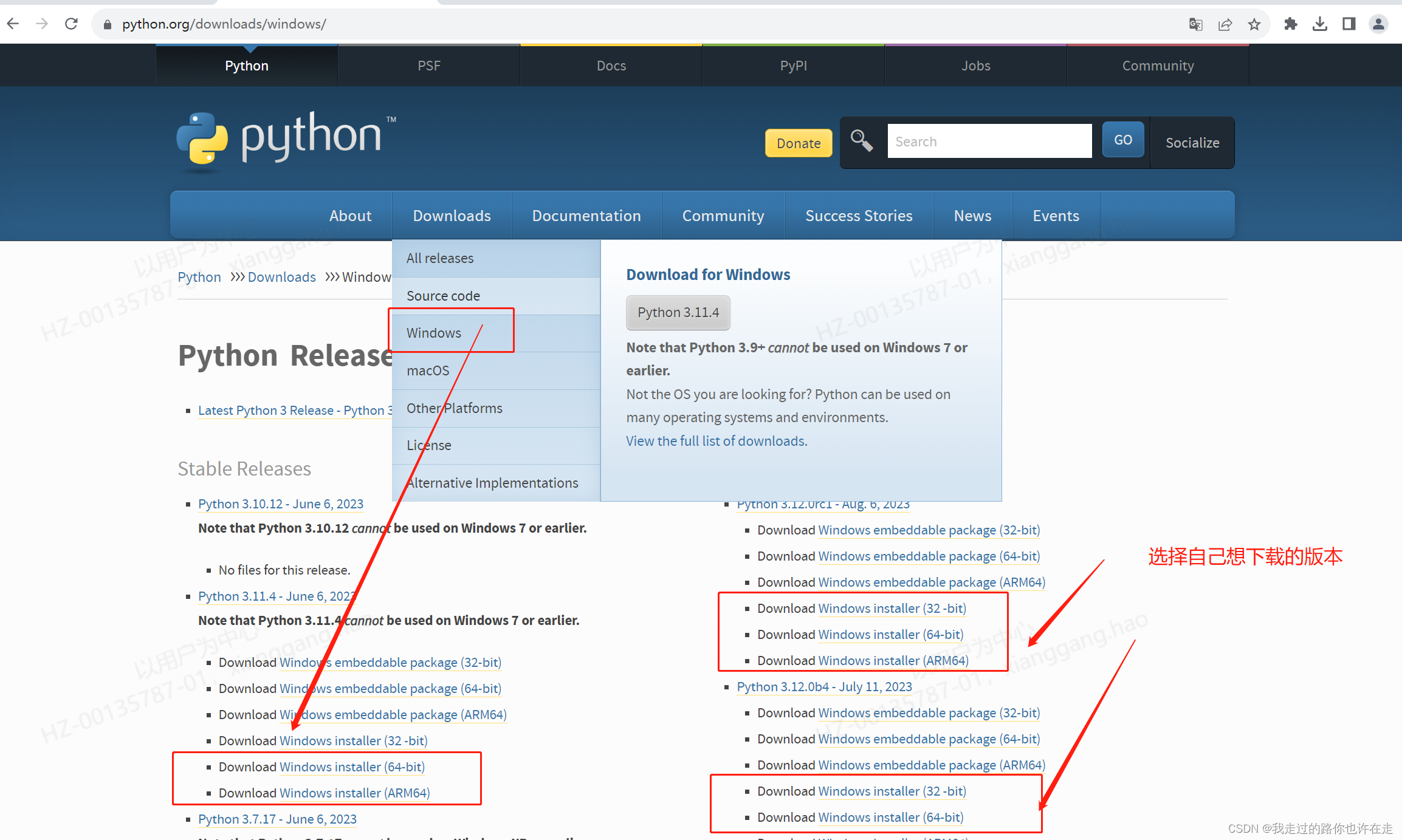Screen dimensions: 1402x840
Task: Click the site lock icon in address bar
Action: tap(108, 24)
